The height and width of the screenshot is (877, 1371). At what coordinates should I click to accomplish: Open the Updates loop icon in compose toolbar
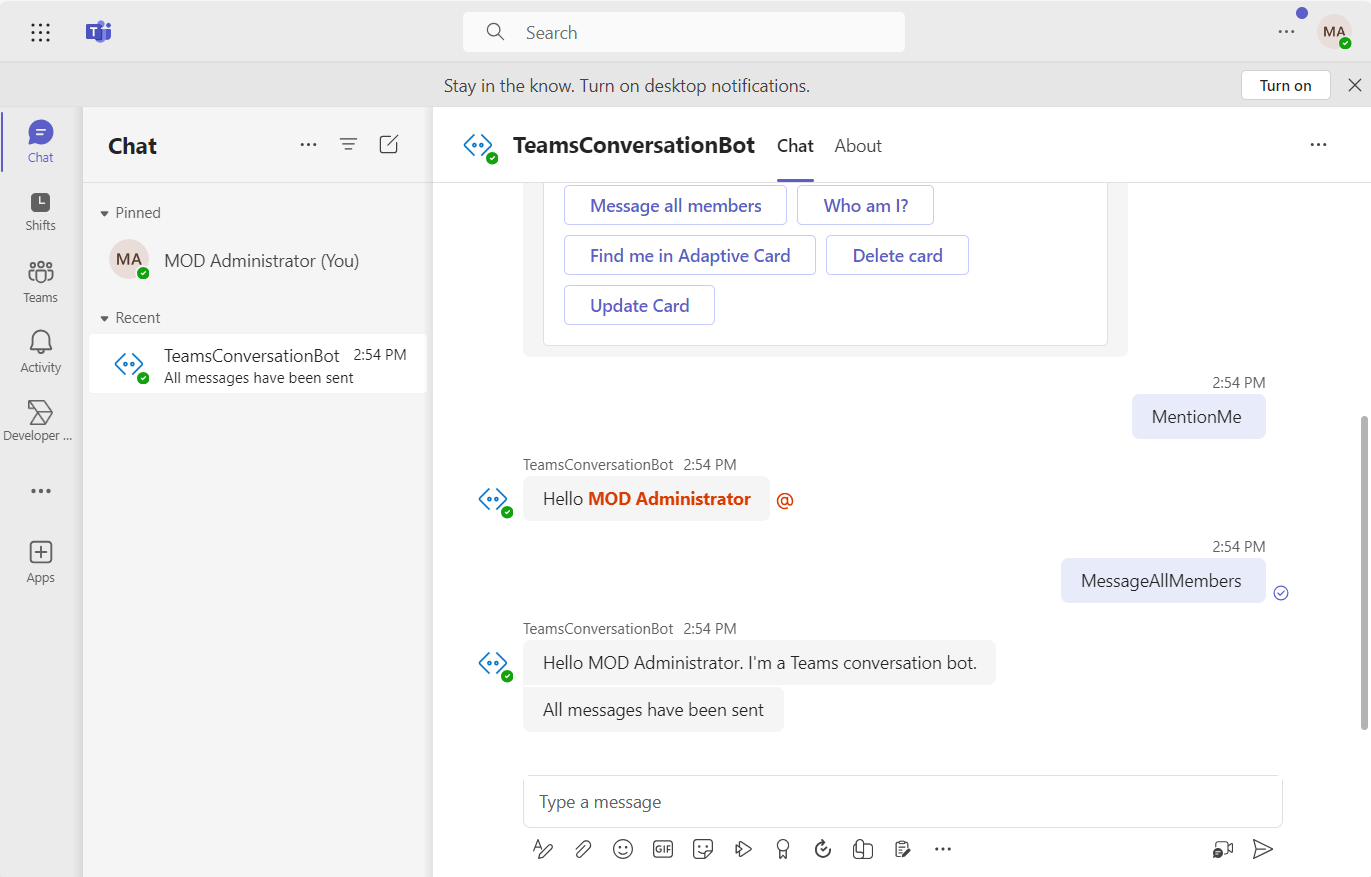(823, 849)
